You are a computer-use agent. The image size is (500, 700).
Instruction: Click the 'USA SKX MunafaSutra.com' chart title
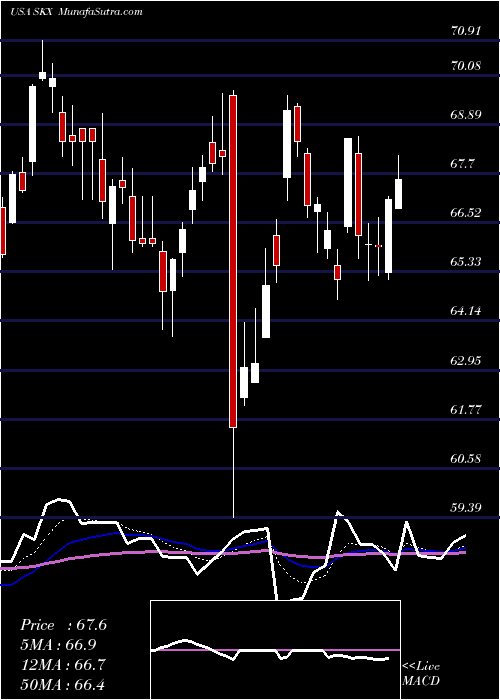[x=76, y=12]
